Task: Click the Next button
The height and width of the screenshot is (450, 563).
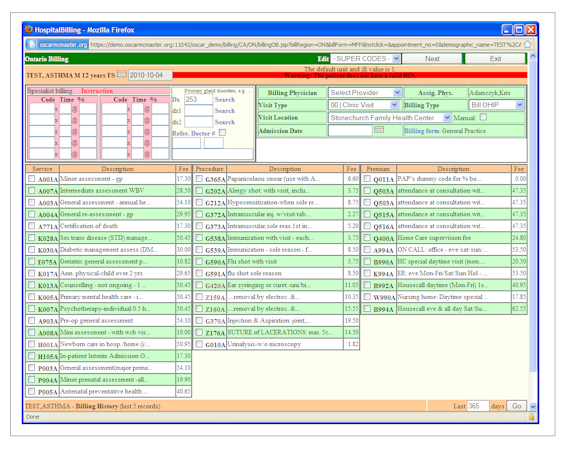Action: tap(432, 59)
